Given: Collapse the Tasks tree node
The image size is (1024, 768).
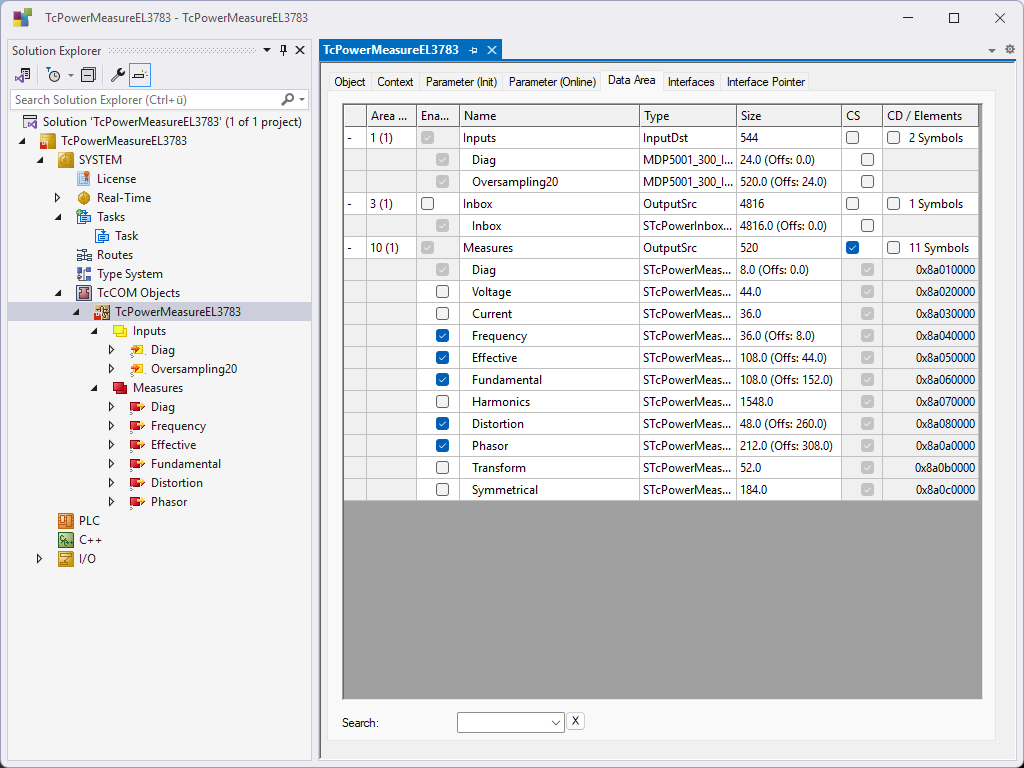Looking at the screenshot, I should coord(57,216).
